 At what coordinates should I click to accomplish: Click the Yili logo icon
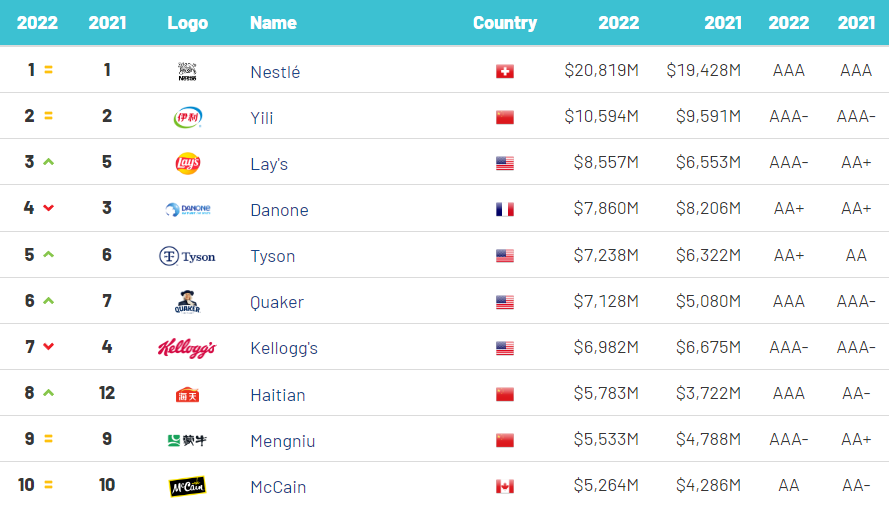point(187,118)
